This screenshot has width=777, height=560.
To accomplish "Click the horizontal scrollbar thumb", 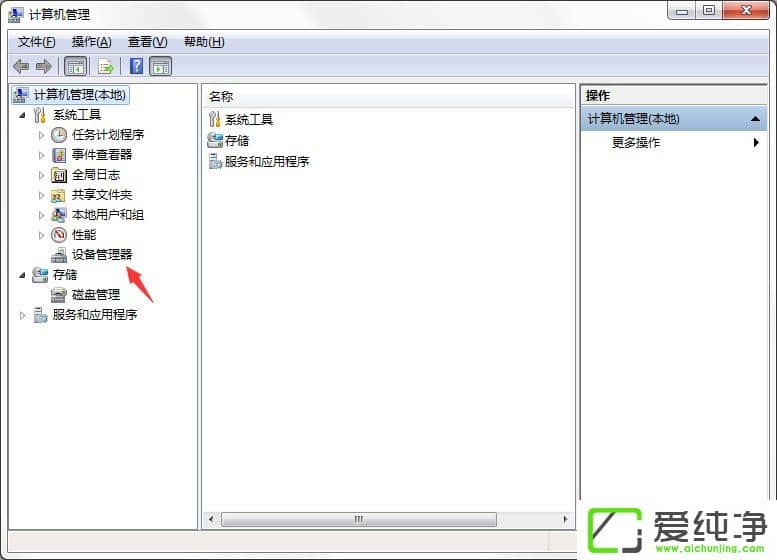I will pyautogui.click(x=359, y=519).
